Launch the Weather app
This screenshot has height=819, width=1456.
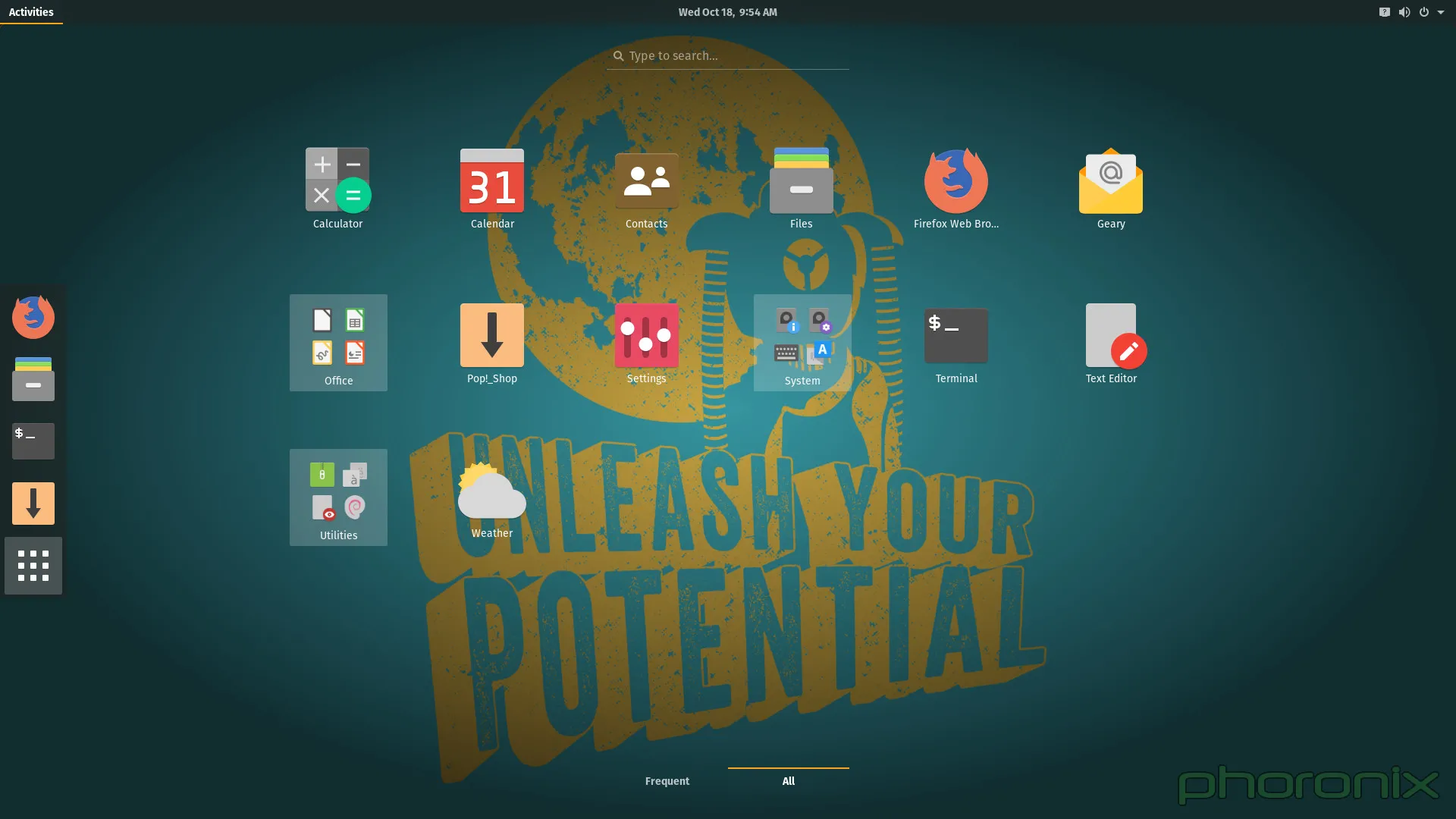[492, 497]
